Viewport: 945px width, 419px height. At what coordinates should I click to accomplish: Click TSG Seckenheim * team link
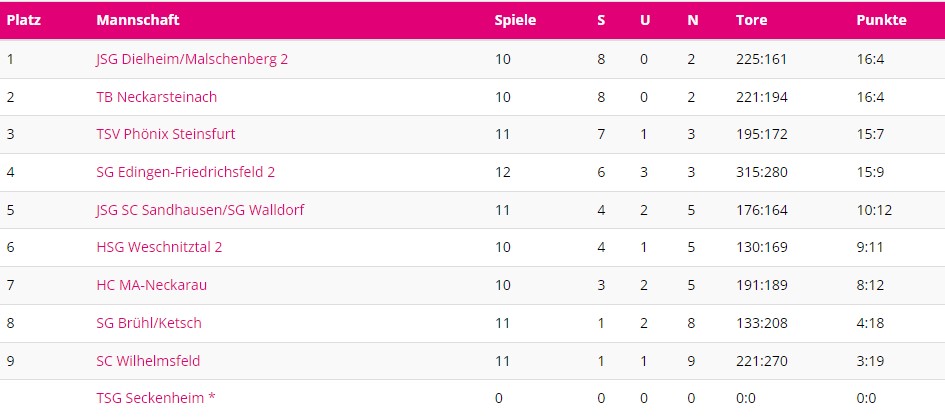156,398
